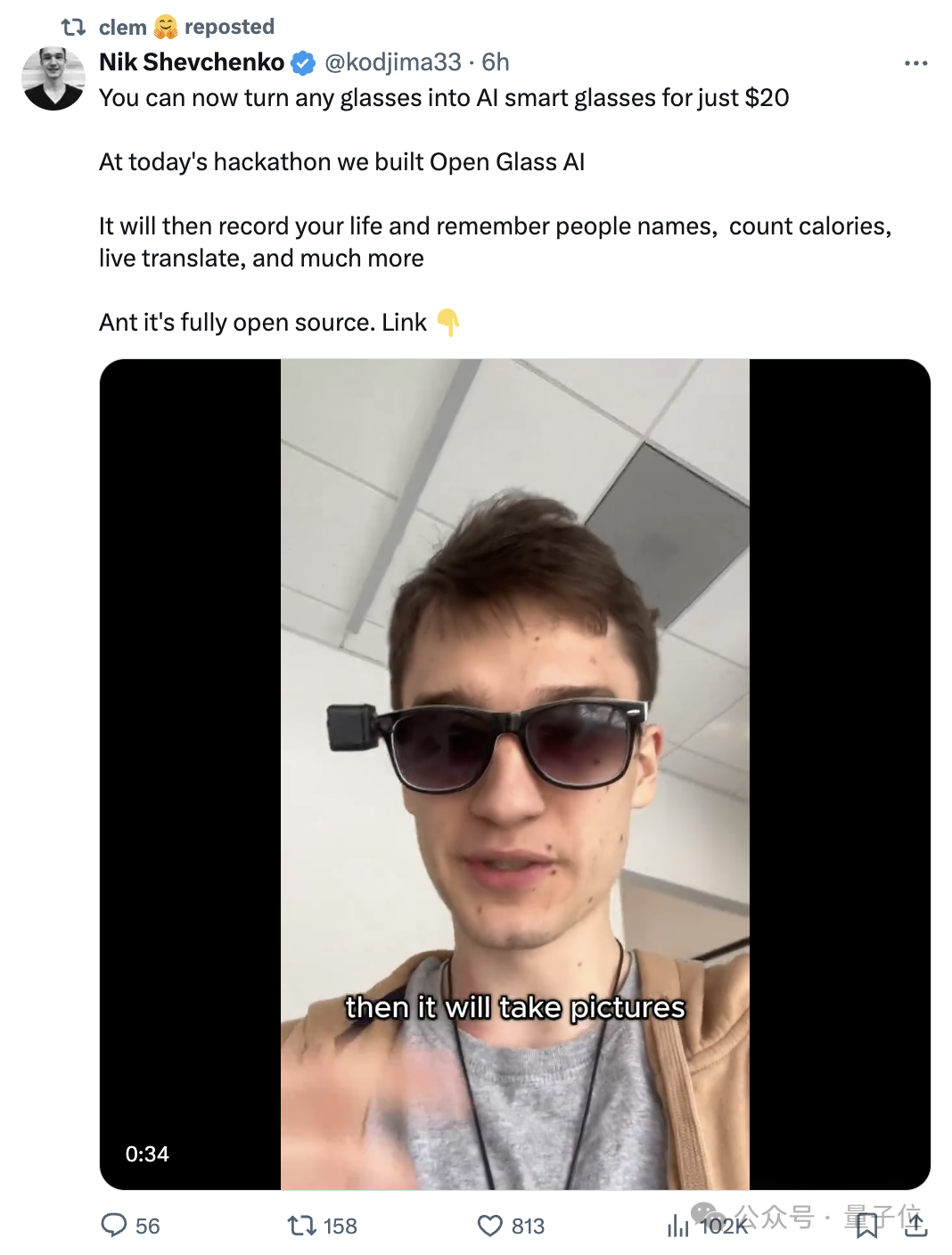View analytics via the bar chart icon
This screenshot has width=952, height=1255.
tap(678, 1226)
